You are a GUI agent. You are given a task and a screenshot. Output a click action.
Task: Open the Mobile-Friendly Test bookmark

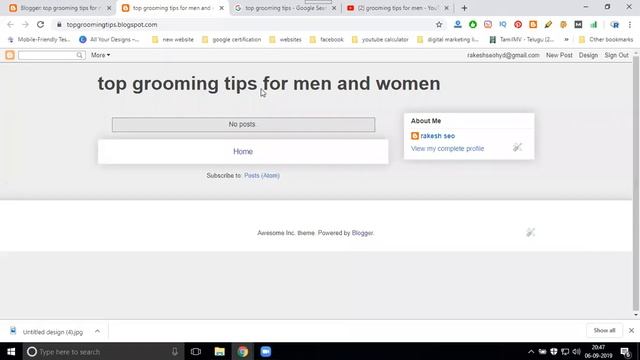click(x=39, y=40)
